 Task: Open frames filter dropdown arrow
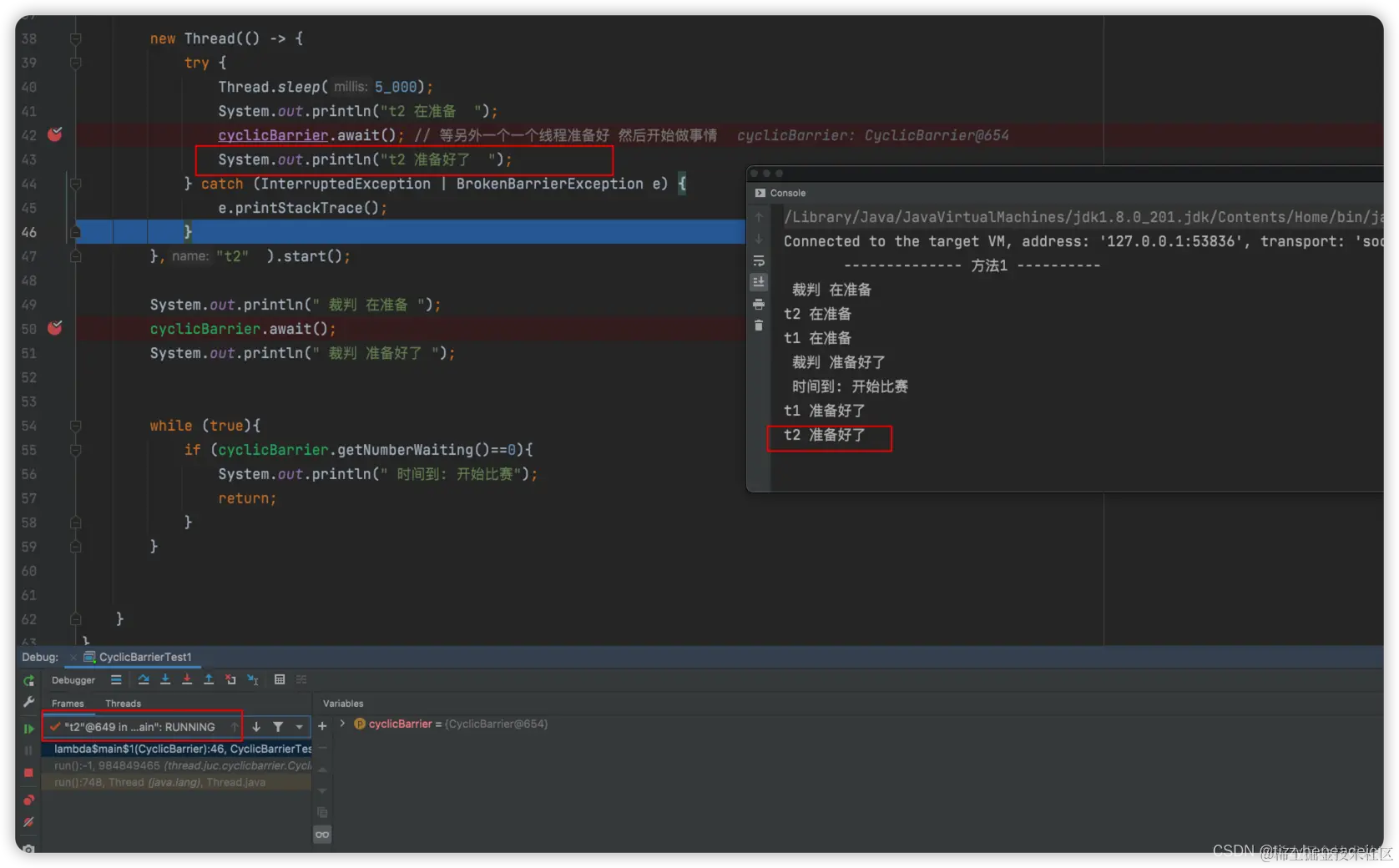(299, 727)
